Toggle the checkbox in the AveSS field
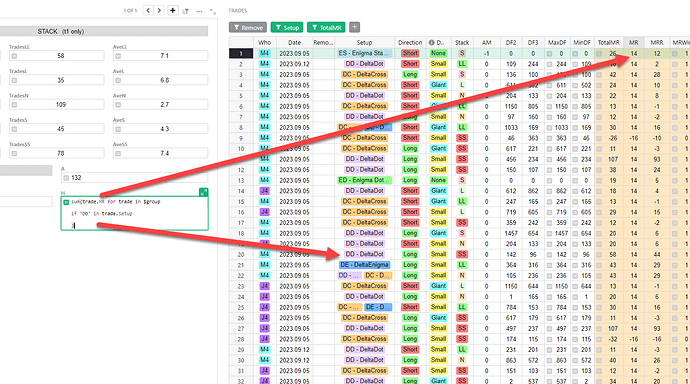The width and height of the screenshot is (690, 384). point(118,154)
